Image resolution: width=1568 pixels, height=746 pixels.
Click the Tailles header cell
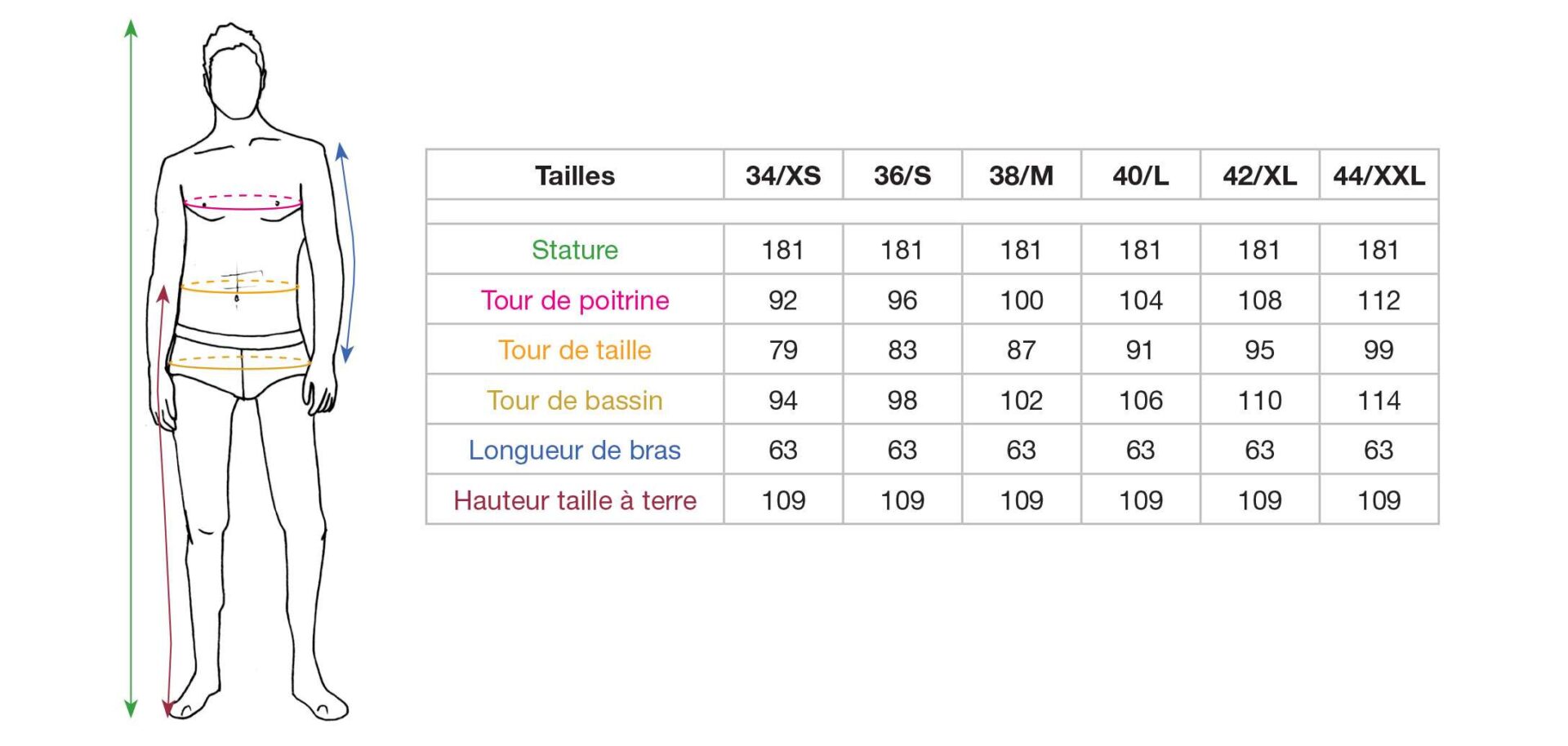point(575,175)
